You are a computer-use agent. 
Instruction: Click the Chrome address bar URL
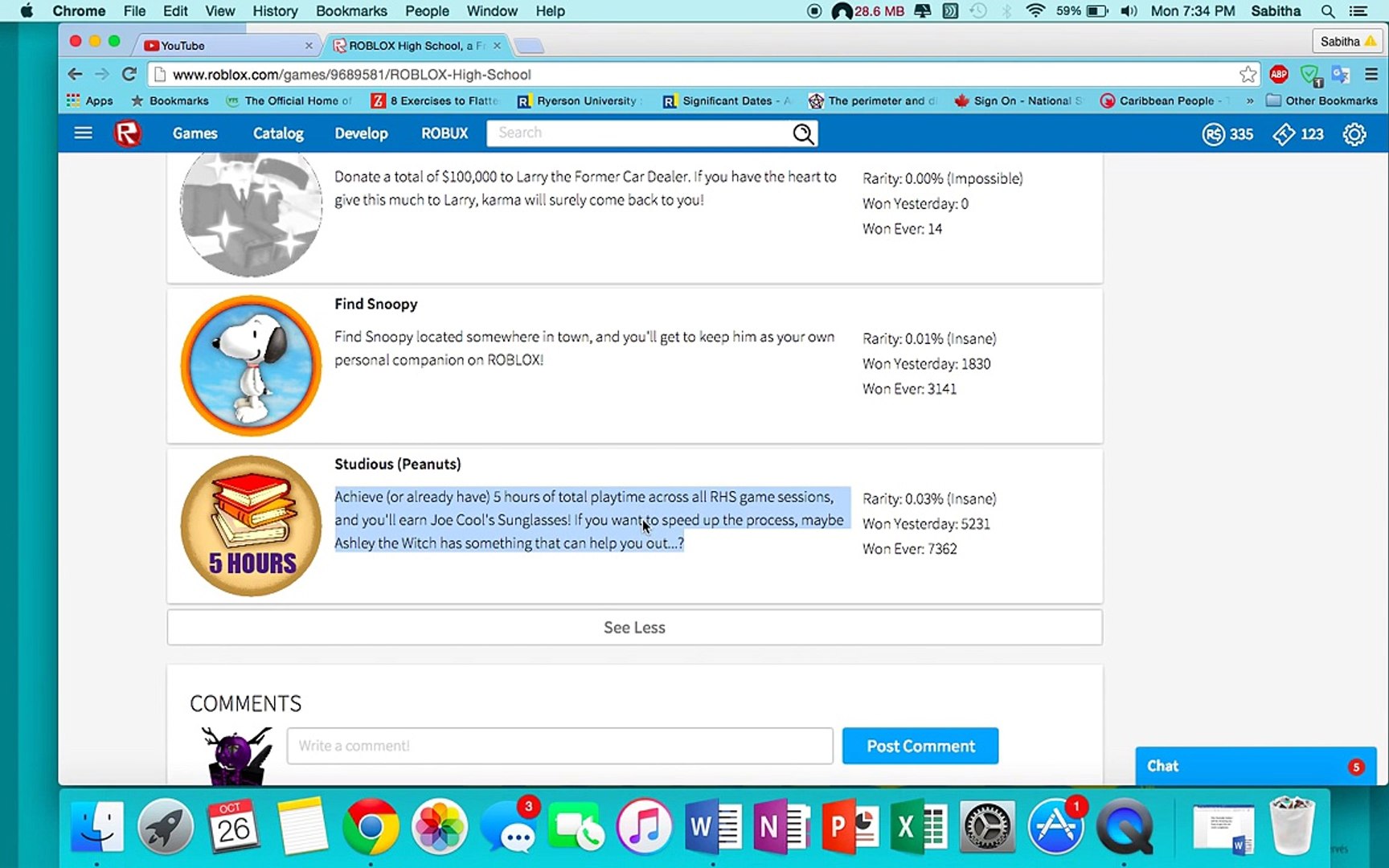351,75
